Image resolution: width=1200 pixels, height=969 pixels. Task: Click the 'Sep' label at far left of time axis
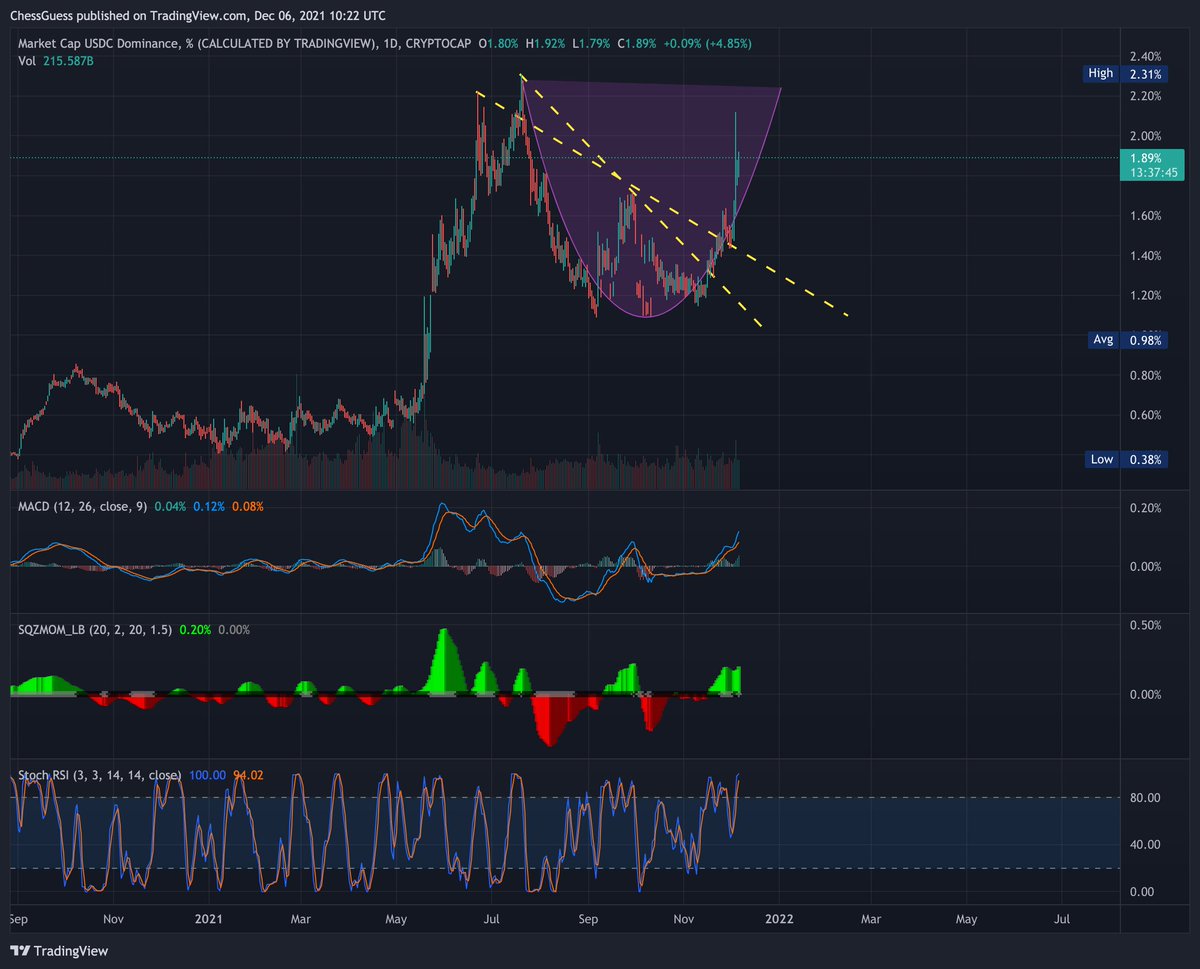(x=18, y=917)
